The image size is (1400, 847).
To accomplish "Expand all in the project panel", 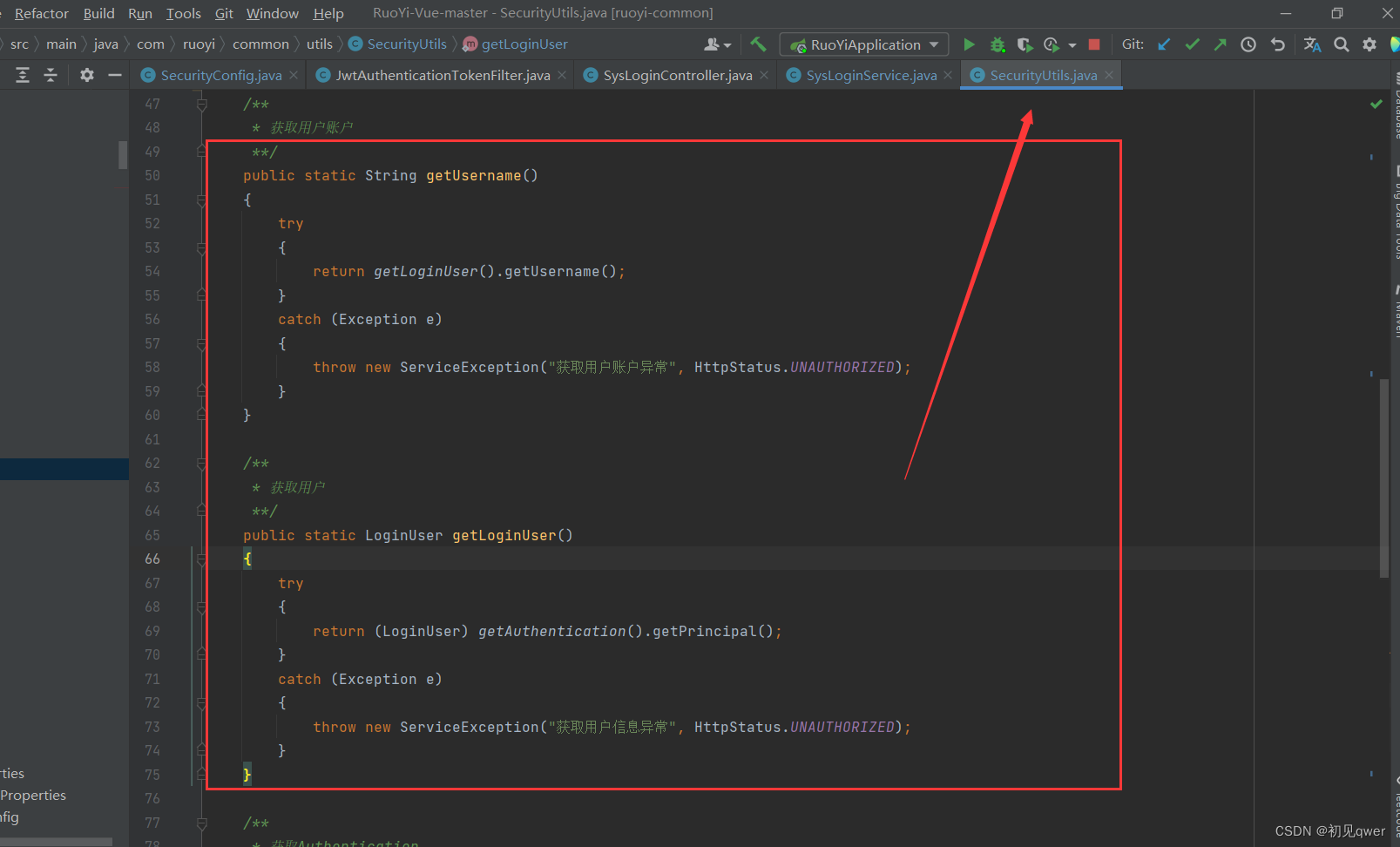I will pos(23,75).
